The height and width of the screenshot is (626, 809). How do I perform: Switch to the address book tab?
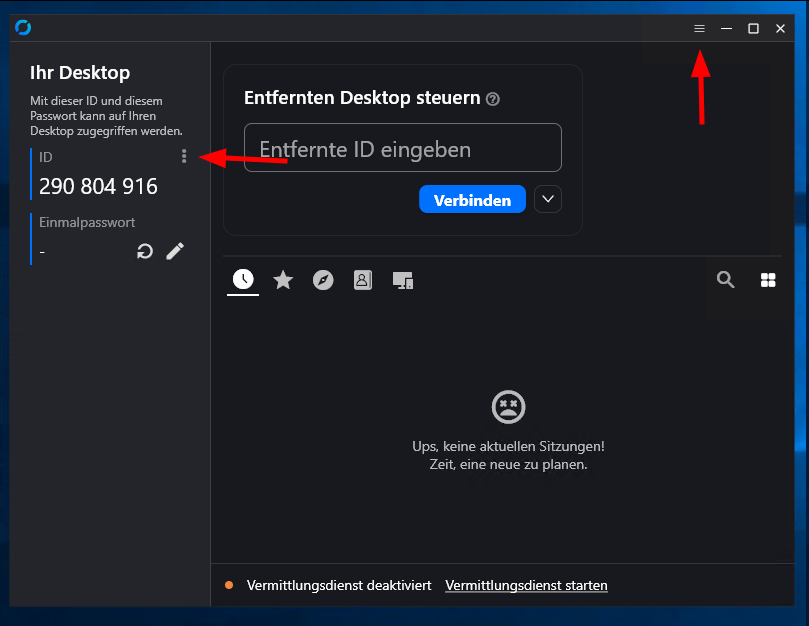click(363, 280)
